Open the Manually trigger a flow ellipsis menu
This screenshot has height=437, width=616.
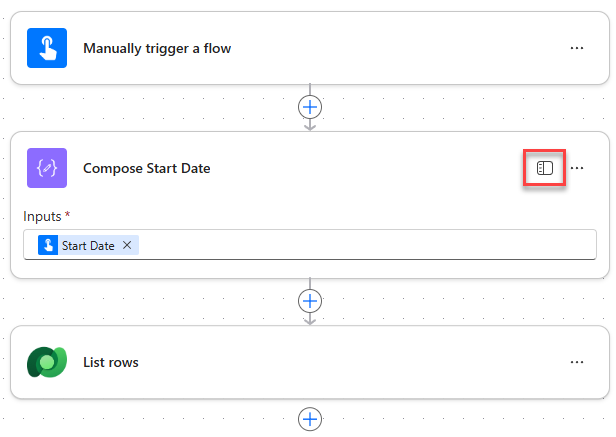577,48
